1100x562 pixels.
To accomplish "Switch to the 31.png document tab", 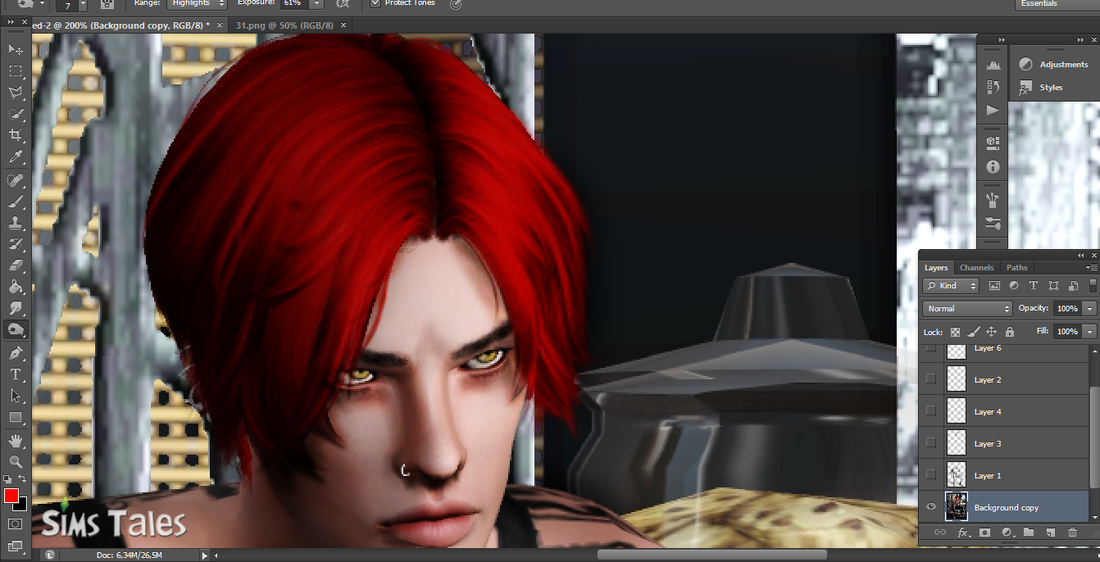I will (x=284, y=25).
